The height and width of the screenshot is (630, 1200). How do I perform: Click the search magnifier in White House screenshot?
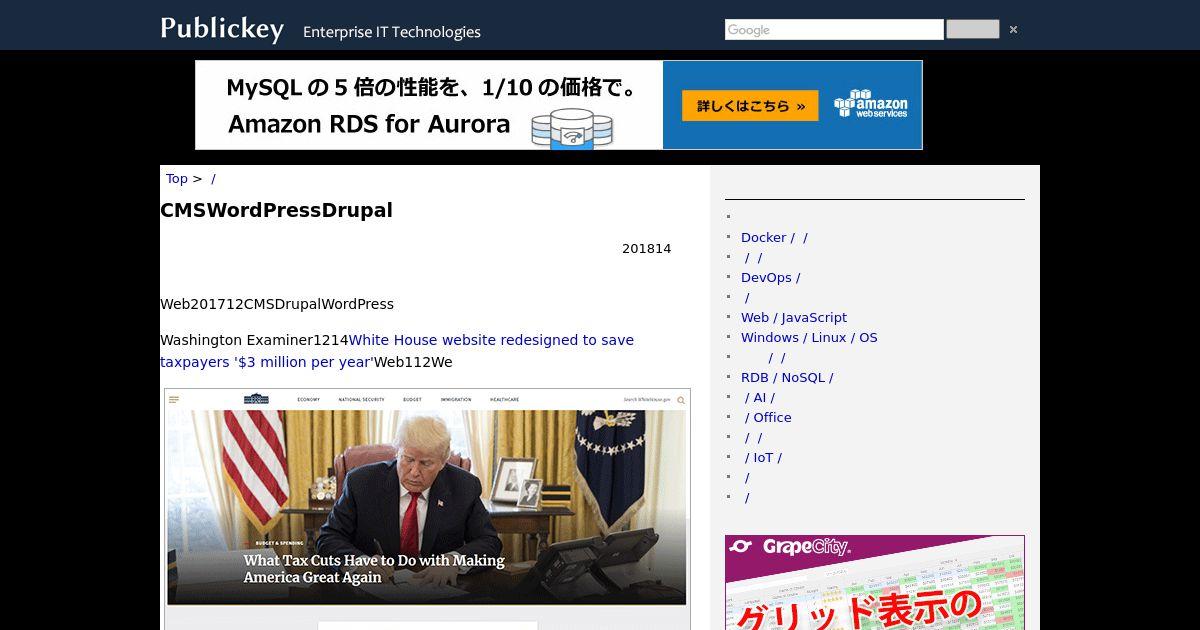point(682,400)
